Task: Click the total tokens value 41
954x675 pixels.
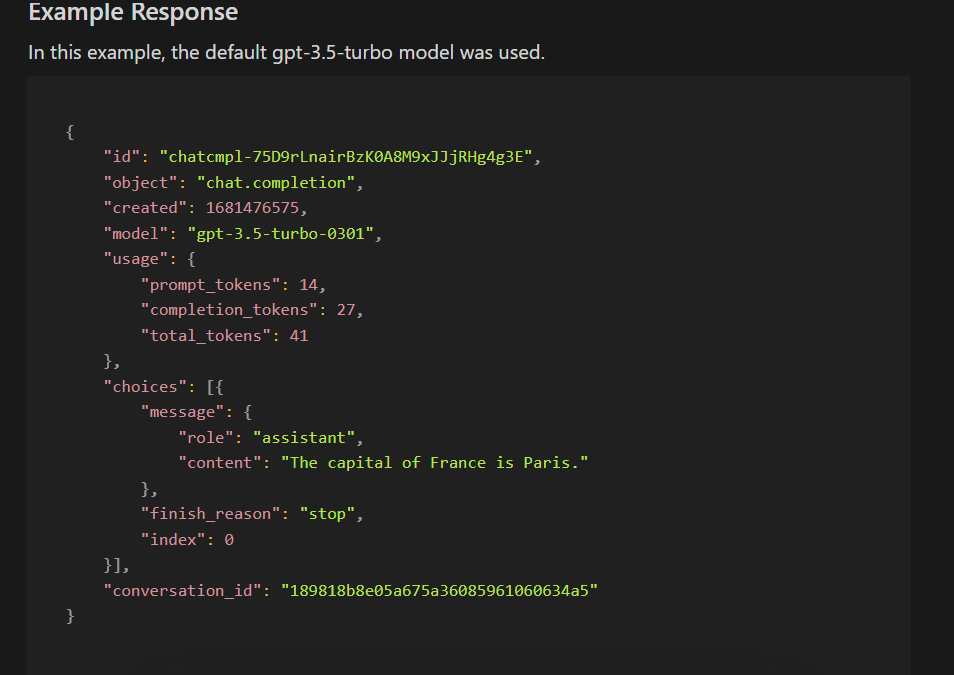Action: pyautogui.click(x=299, y=335)
